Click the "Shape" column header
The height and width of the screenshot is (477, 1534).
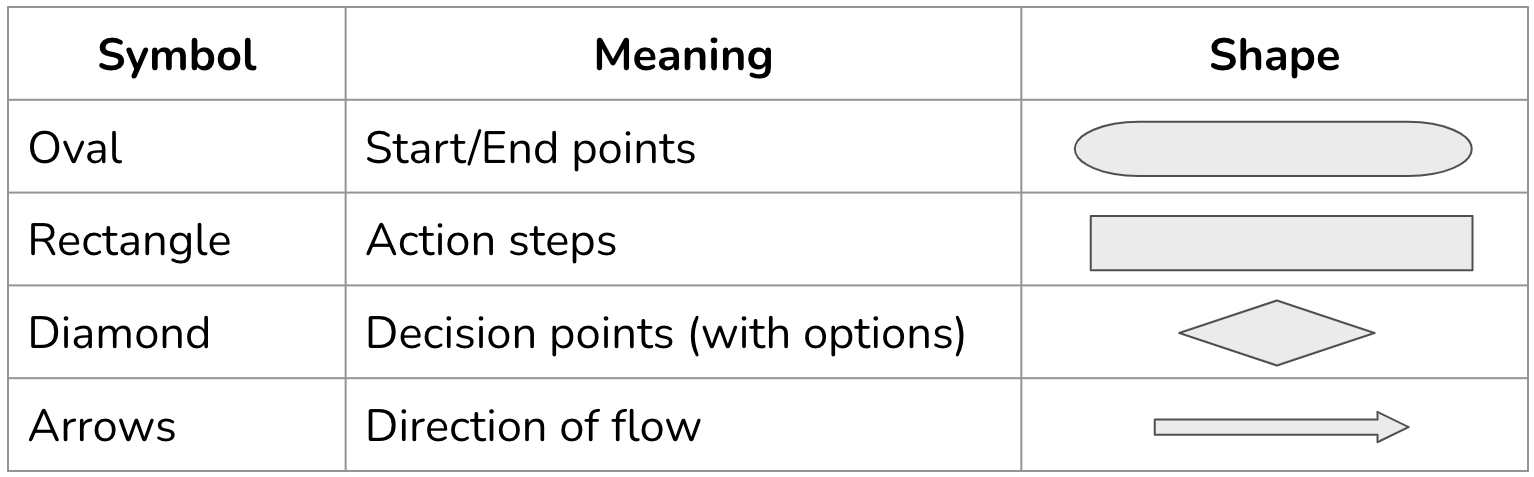coord(1274,56)
